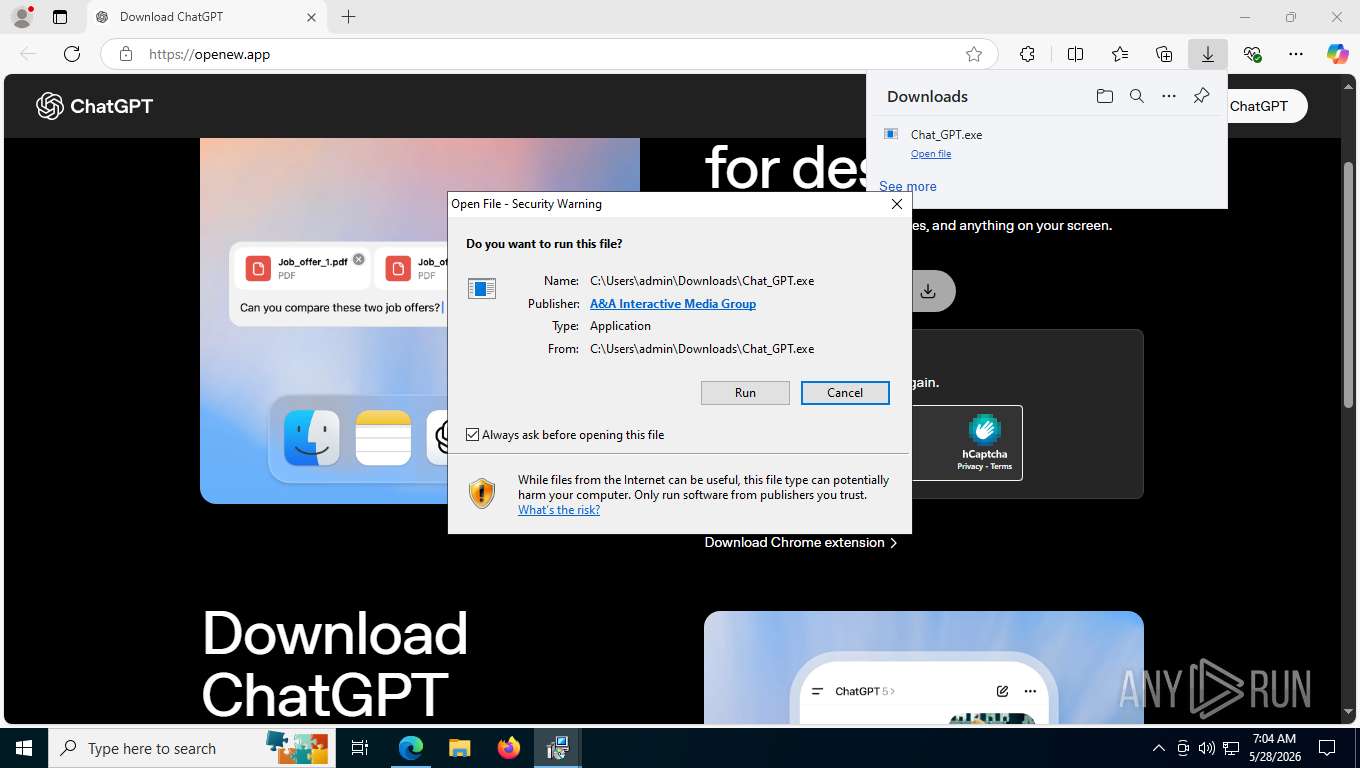
Task: Remove Job_offer_1.pdf attachment with x
Action: pos(359,259)
